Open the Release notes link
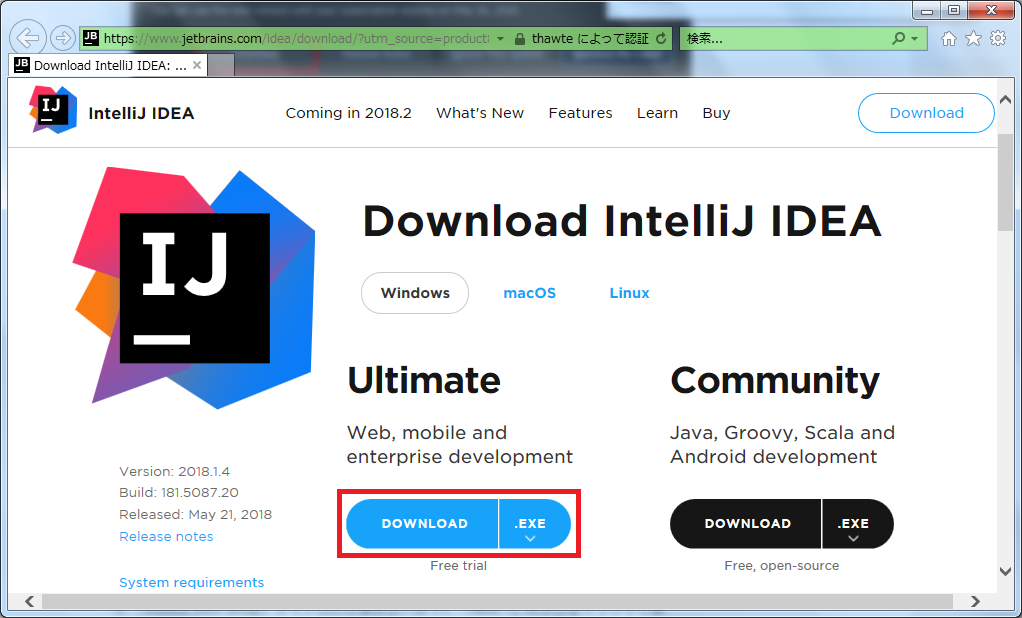1022x618 pixels. click(x=166, y=537)
